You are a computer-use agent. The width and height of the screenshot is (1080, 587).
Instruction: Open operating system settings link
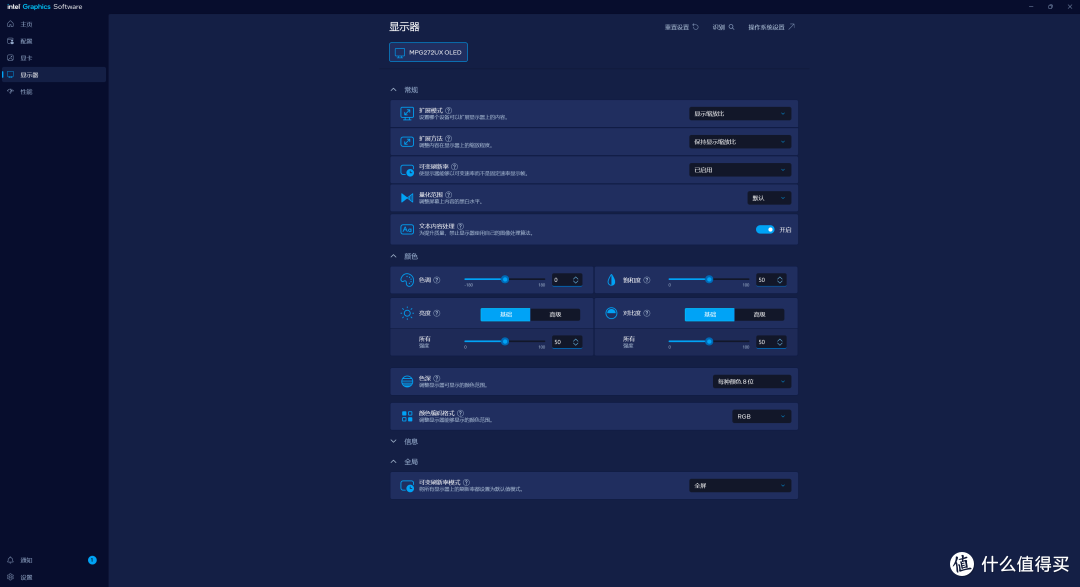tap(771, 28)
